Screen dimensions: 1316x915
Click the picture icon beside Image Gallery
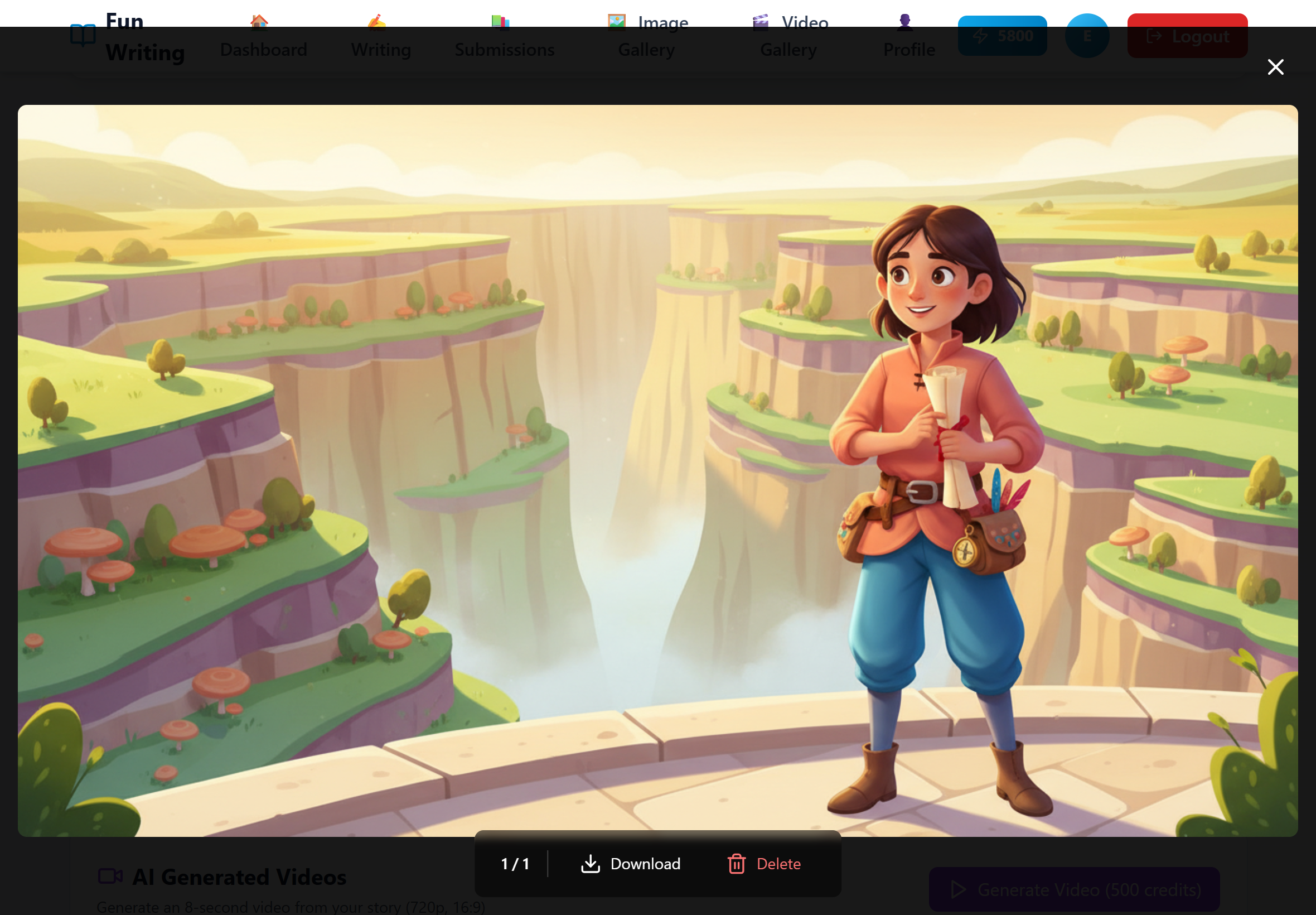click(x=617, y=22)
